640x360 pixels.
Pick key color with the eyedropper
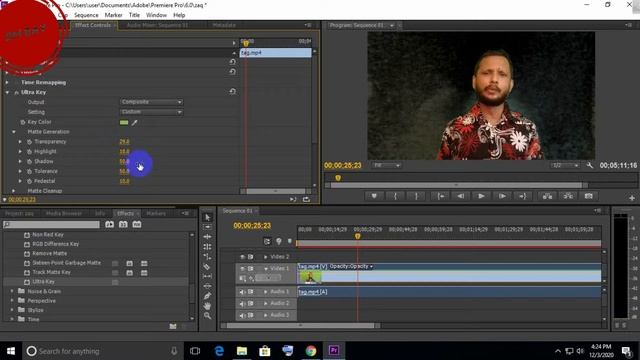click(134, 122)
